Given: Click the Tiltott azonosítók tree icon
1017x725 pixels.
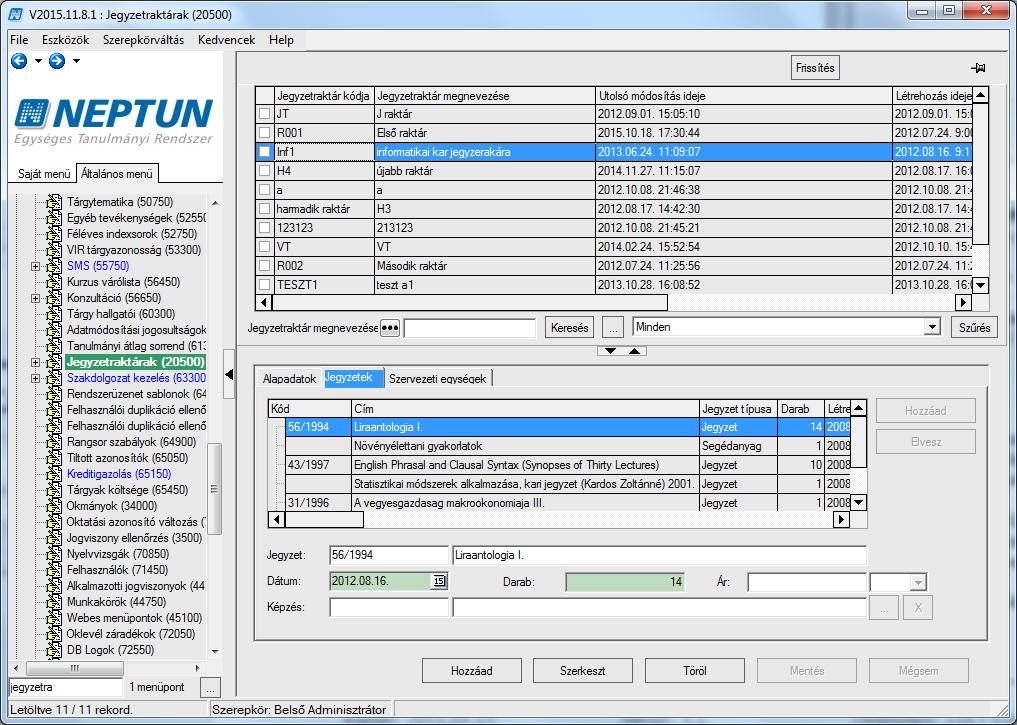Looking at the screenshot, I should coord(54,458).
